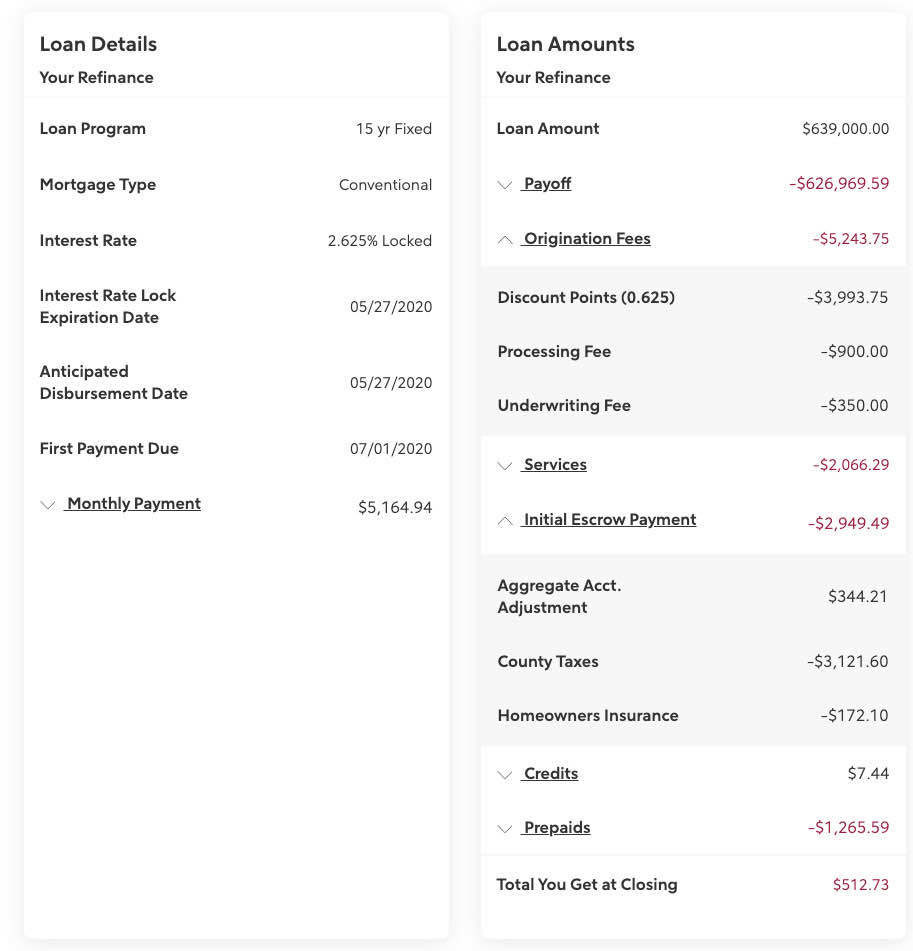Open the Credits details link
913x951 pixels.
550,773
